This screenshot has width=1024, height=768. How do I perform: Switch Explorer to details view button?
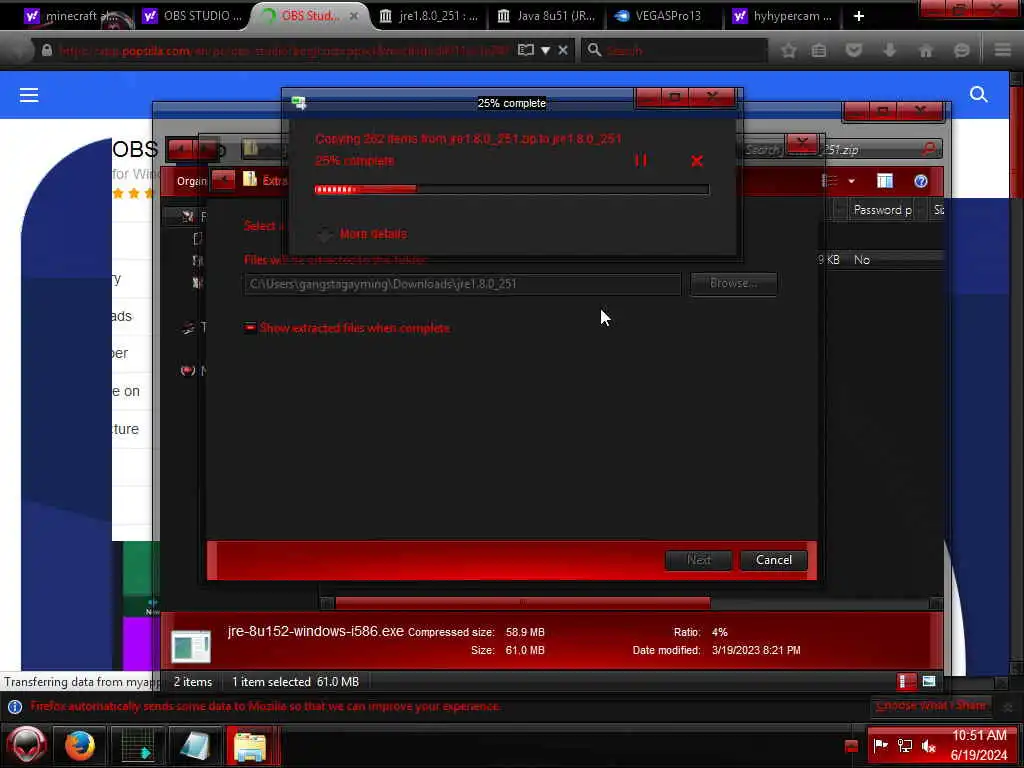pyautogui.click(x=906, y=682)
